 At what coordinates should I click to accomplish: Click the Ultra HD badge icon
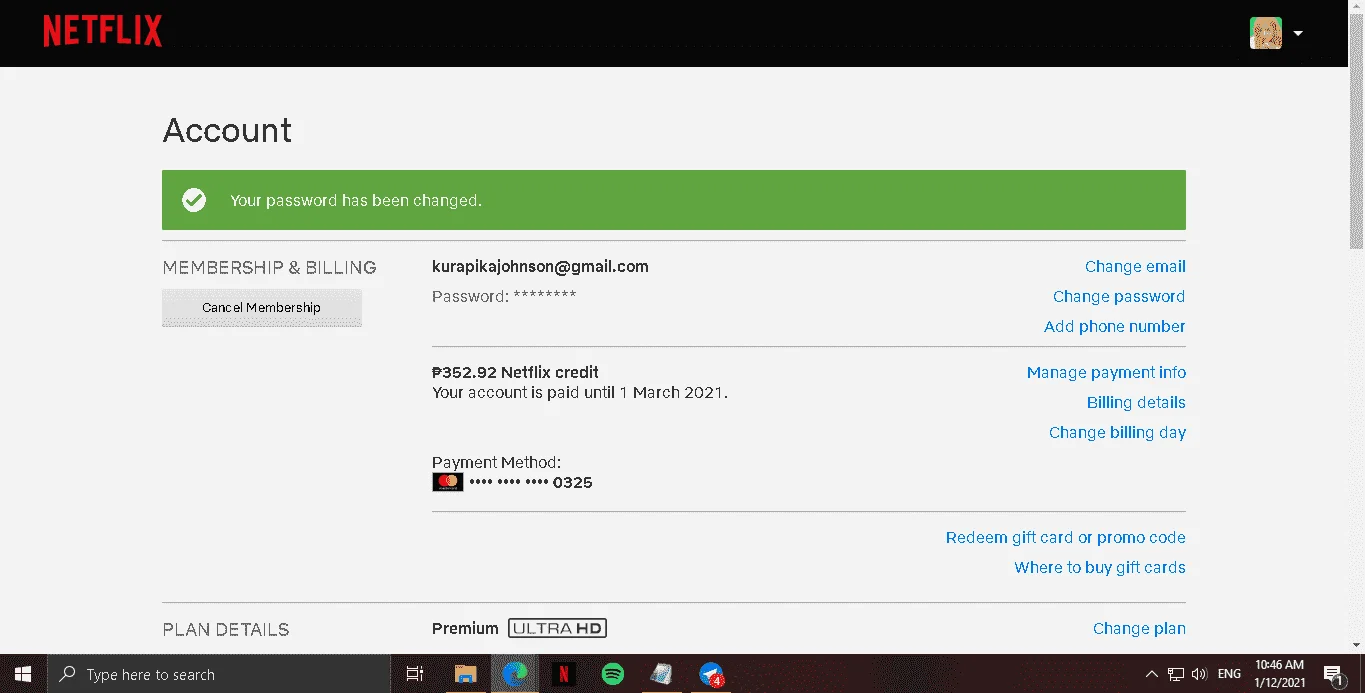pos(557,629)
